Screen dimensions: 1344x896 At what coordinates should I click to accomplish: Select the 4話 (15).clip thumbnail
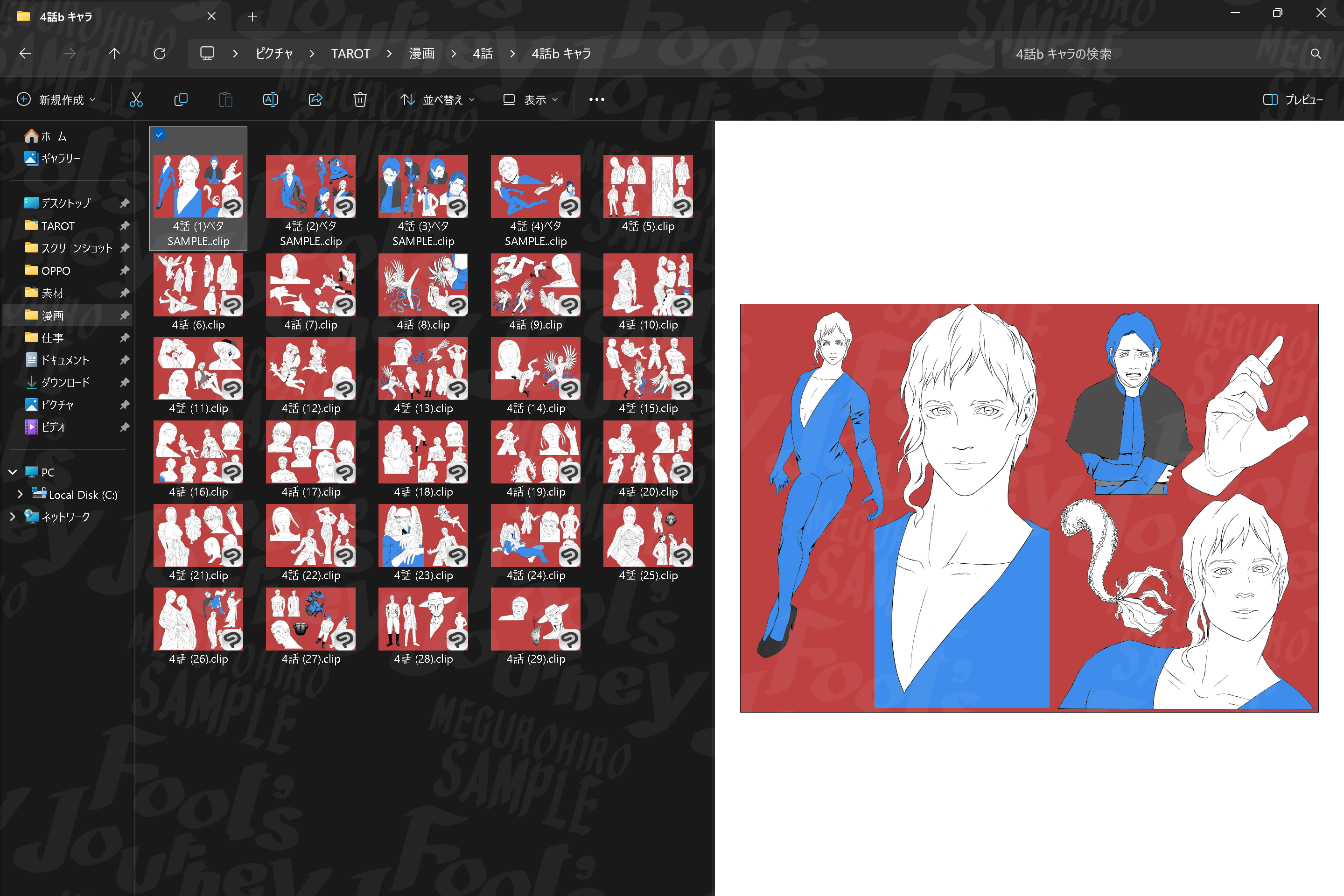click(x=647, y=369)
